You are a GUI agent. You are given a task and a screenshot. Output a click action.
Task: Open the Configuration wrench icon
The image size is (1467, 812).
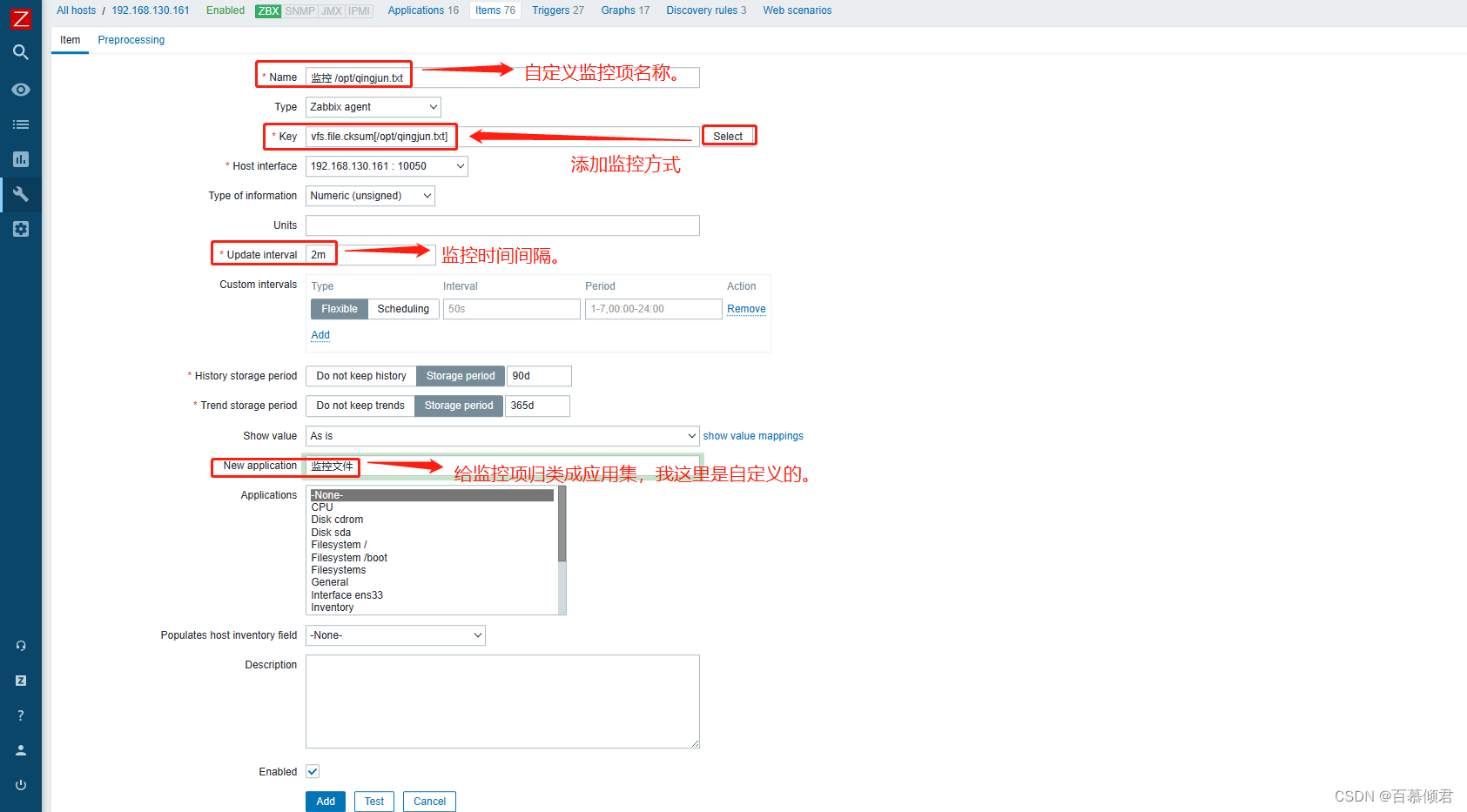[21, 194]
